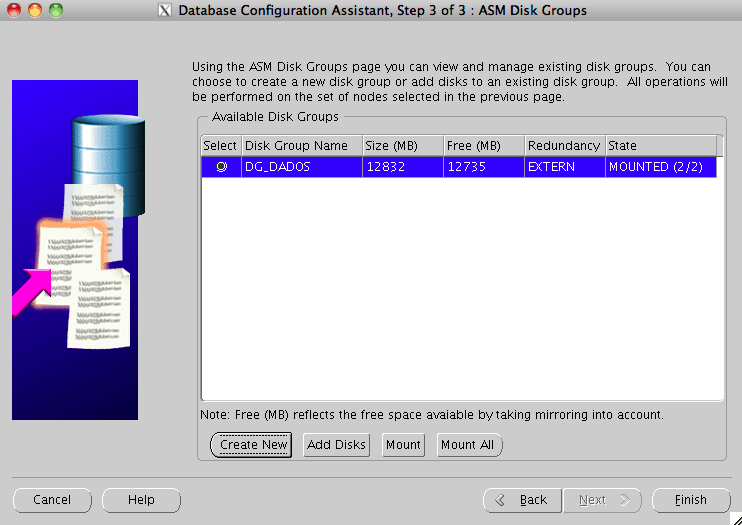Select the DG_DADOS disk group radio button
Image resolution: width=742 pixels, height=525 pixels.
[x=221, y=167]
